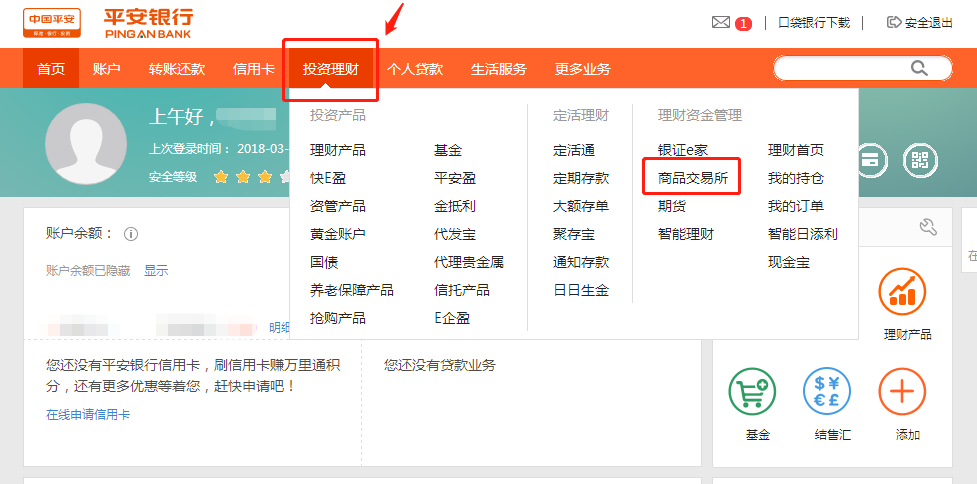This screenshot has width=977, height=484.
Task: Open the mail envelope icon
Action: [x=720, y=22]
